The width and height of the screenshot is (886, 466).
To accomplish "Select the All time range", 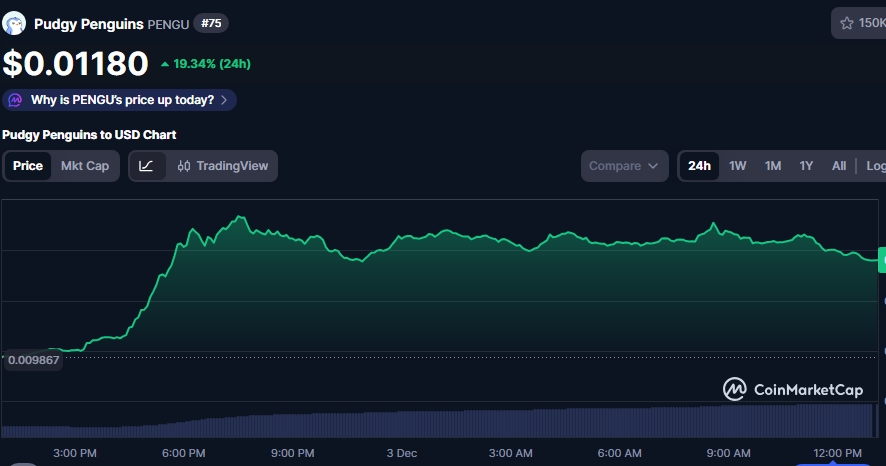I will pyautogui.click(x=839, y=166).
